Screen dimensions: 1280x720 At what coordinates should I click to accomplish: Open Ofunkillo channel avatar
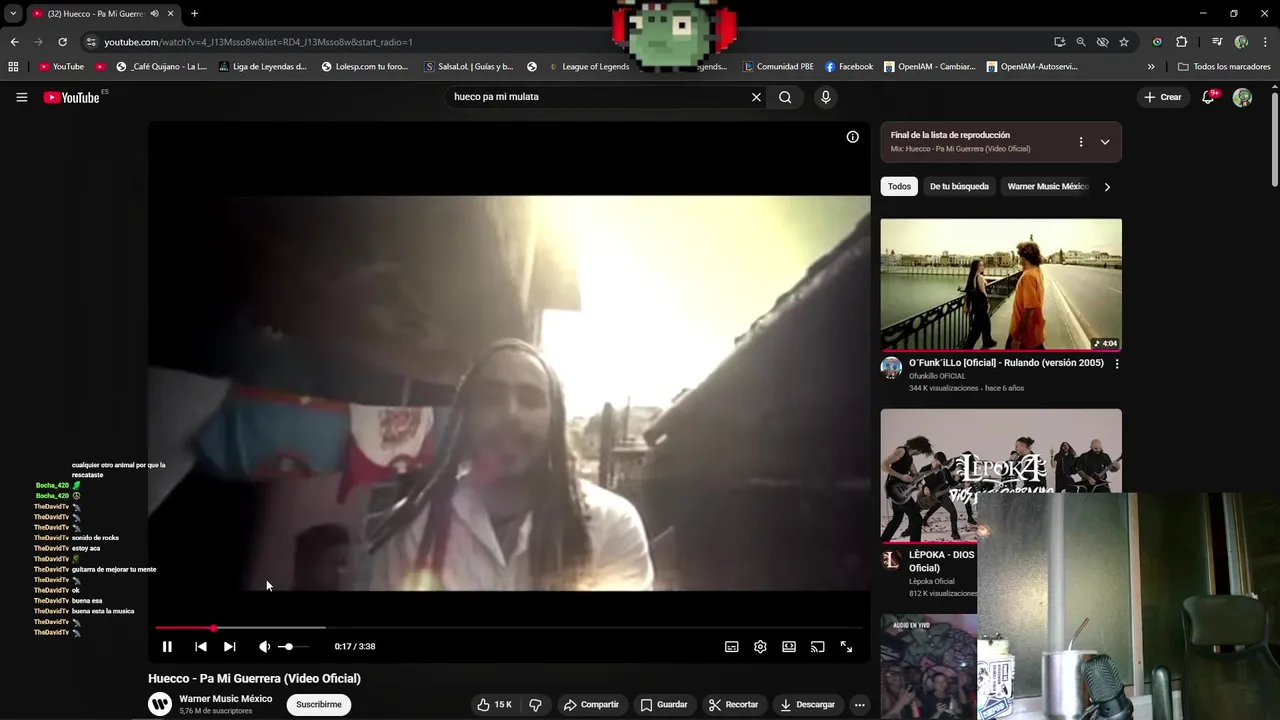click(891, 368)
